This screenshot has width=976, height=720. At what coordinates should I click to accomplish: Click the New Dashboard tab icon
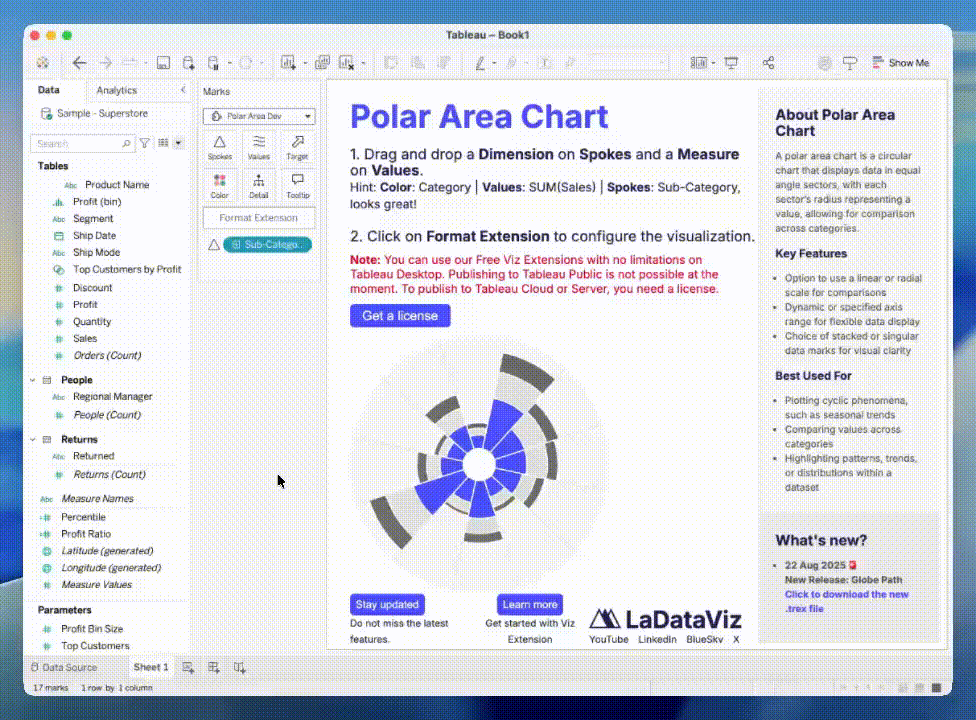pyautogui.click(x=214, y=667)
